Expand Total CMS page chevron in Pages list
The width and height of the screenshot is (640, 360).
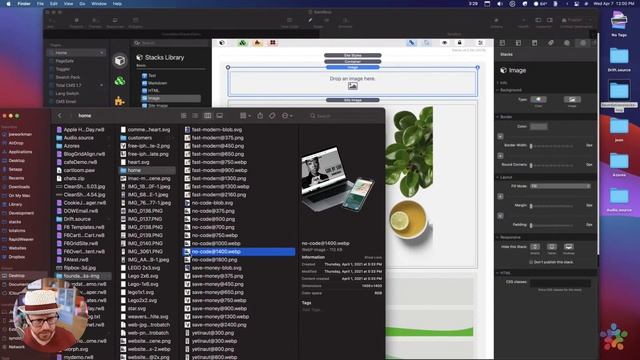(x=101, y=85)
